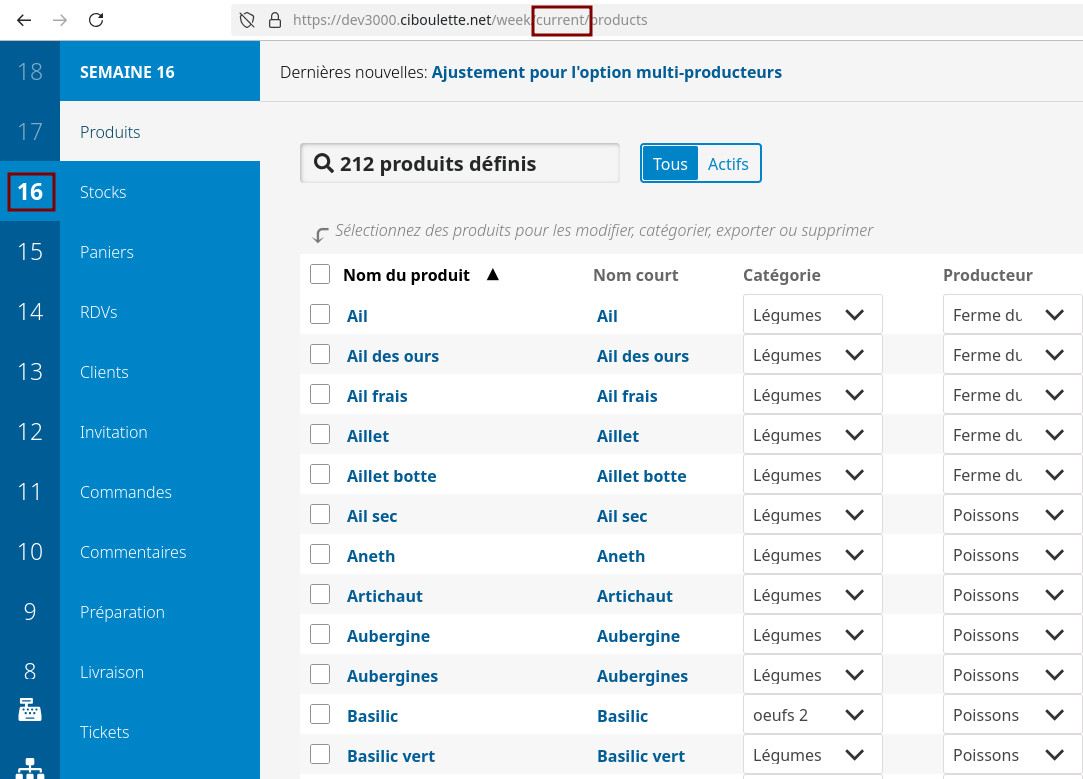Expand the producer dropdown for Ail frais

click(x=1012, y=395)
